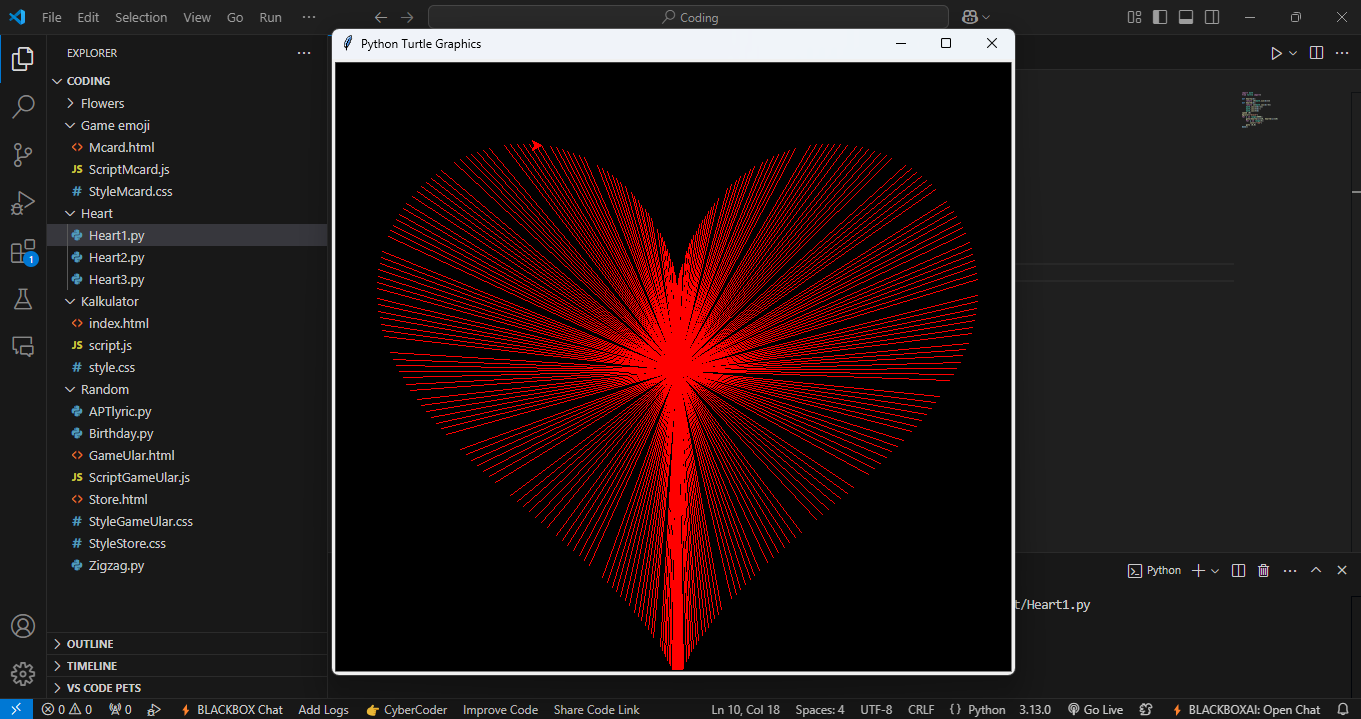
Task: Split the terminal pane
Action: click(x=1238, y=569)
